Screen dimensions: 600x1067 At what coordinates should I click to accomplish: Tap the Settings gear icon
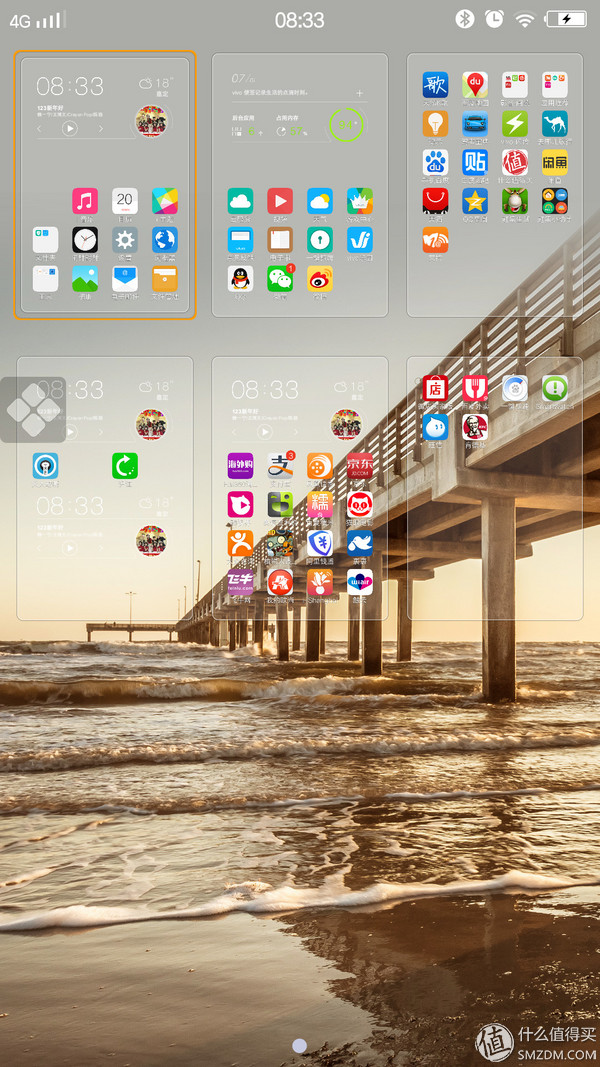point(125,240)
